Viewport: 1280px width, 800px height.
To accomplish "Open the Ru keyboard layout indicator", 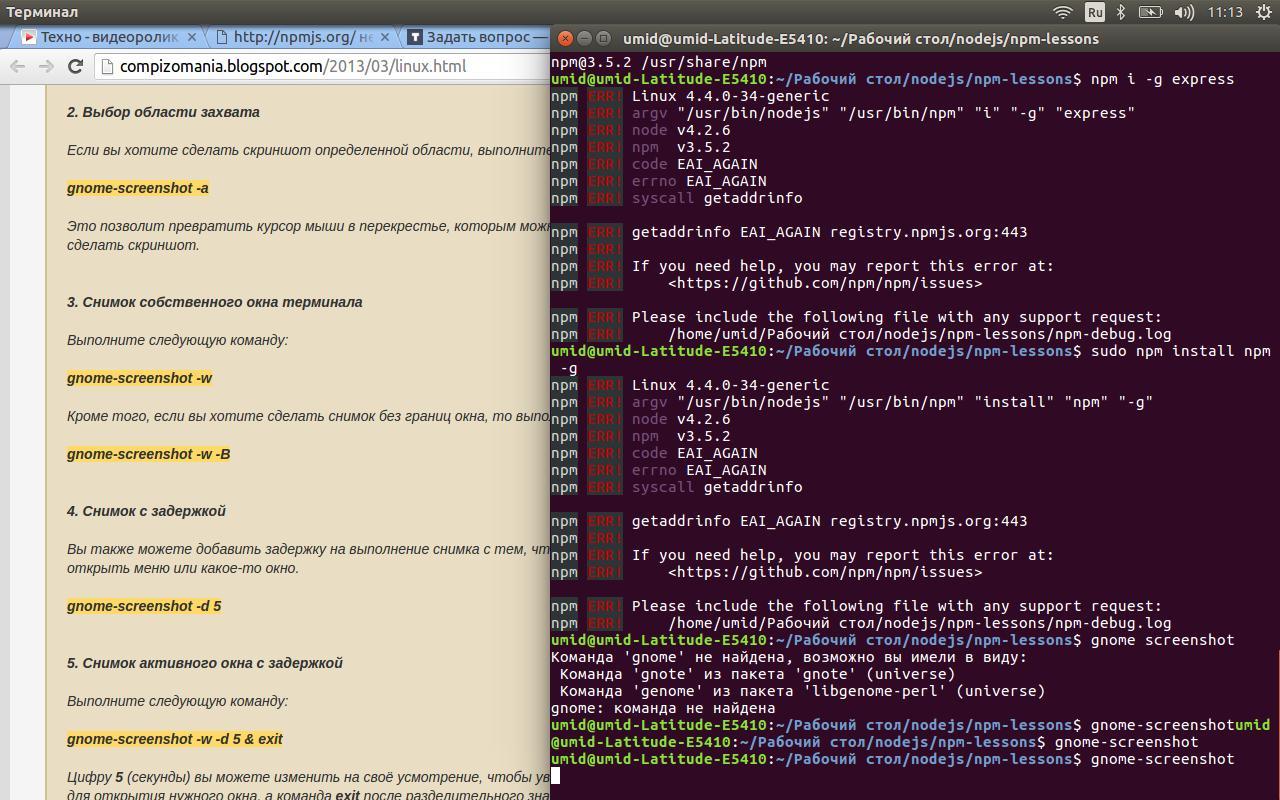I will point(1094,12).
